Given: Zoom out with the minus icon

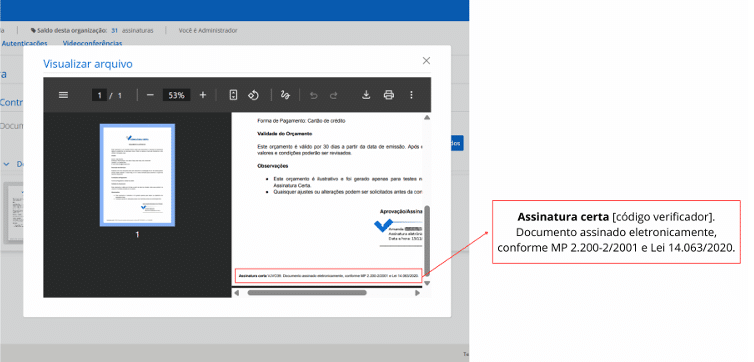Looking at the screenshot, I should coord(150,95).
